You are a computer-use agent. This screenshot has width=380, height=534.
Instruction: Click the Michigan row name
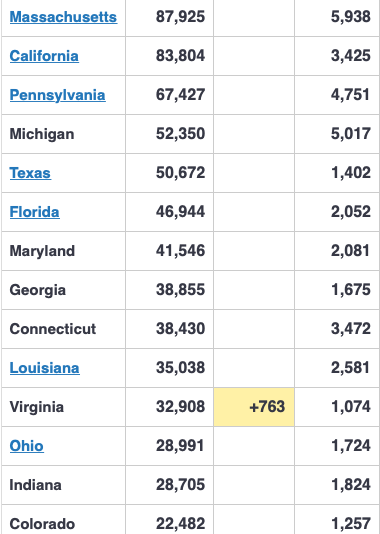point(42,134)
